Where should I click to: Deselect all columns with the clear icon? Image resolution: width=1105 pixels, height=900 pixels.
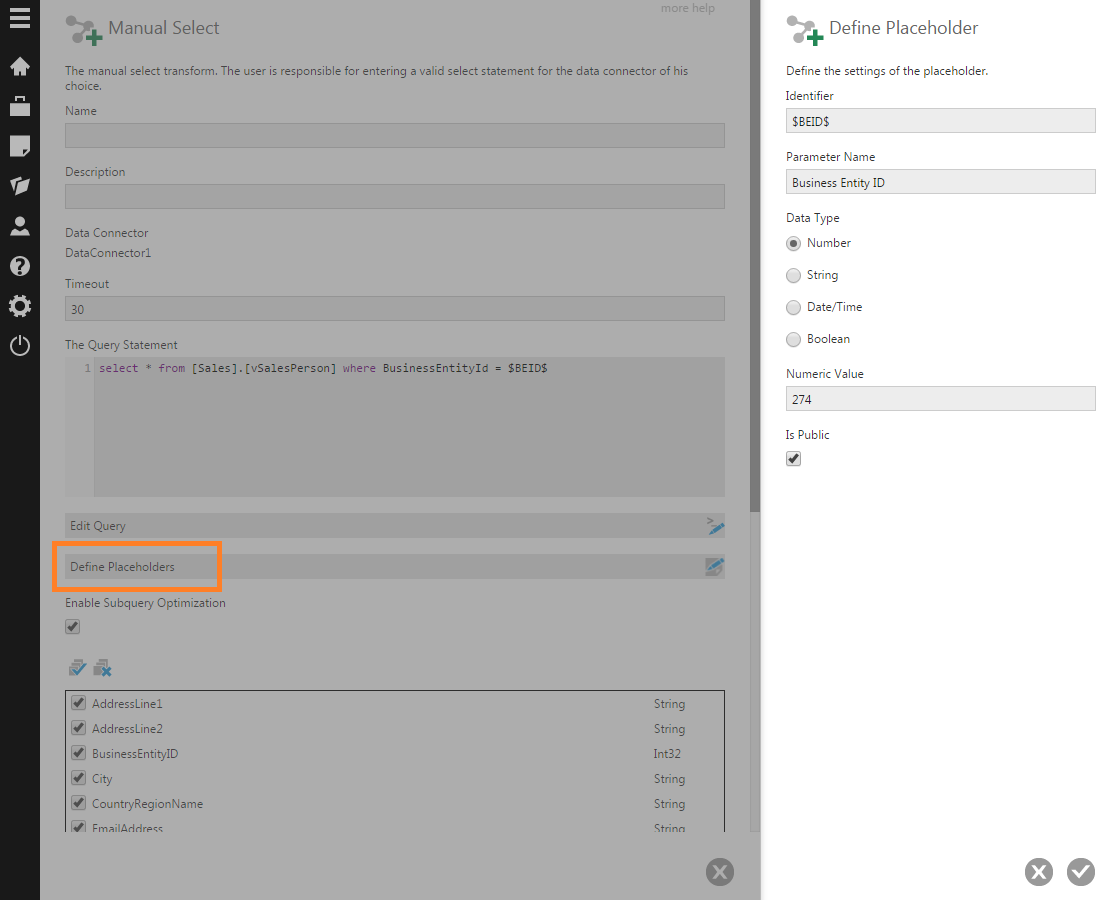101,666
